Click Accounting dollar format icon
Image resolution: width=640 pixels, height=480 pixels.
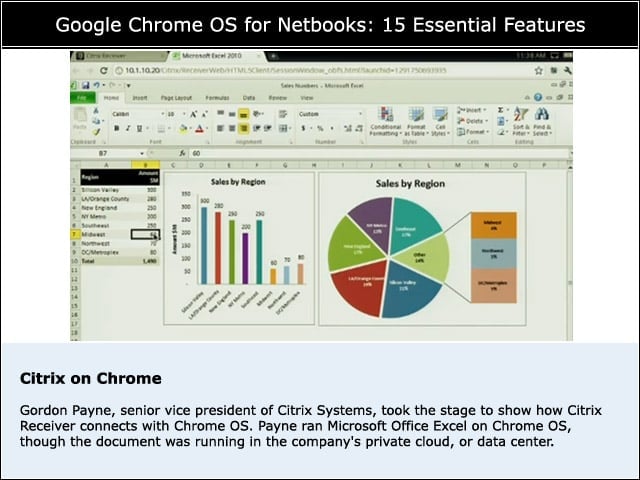(x=303, y=128)
